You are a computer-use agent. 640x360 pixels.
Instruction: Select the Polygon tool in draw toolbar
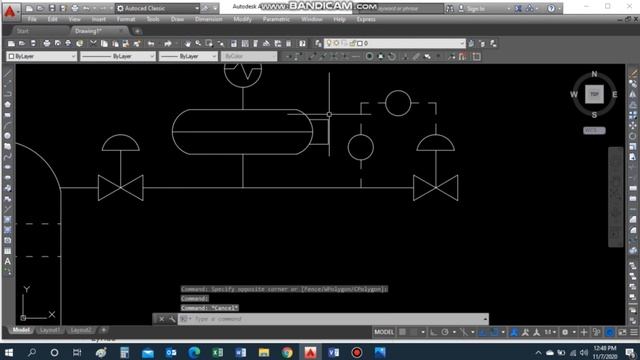coord(8,104)
